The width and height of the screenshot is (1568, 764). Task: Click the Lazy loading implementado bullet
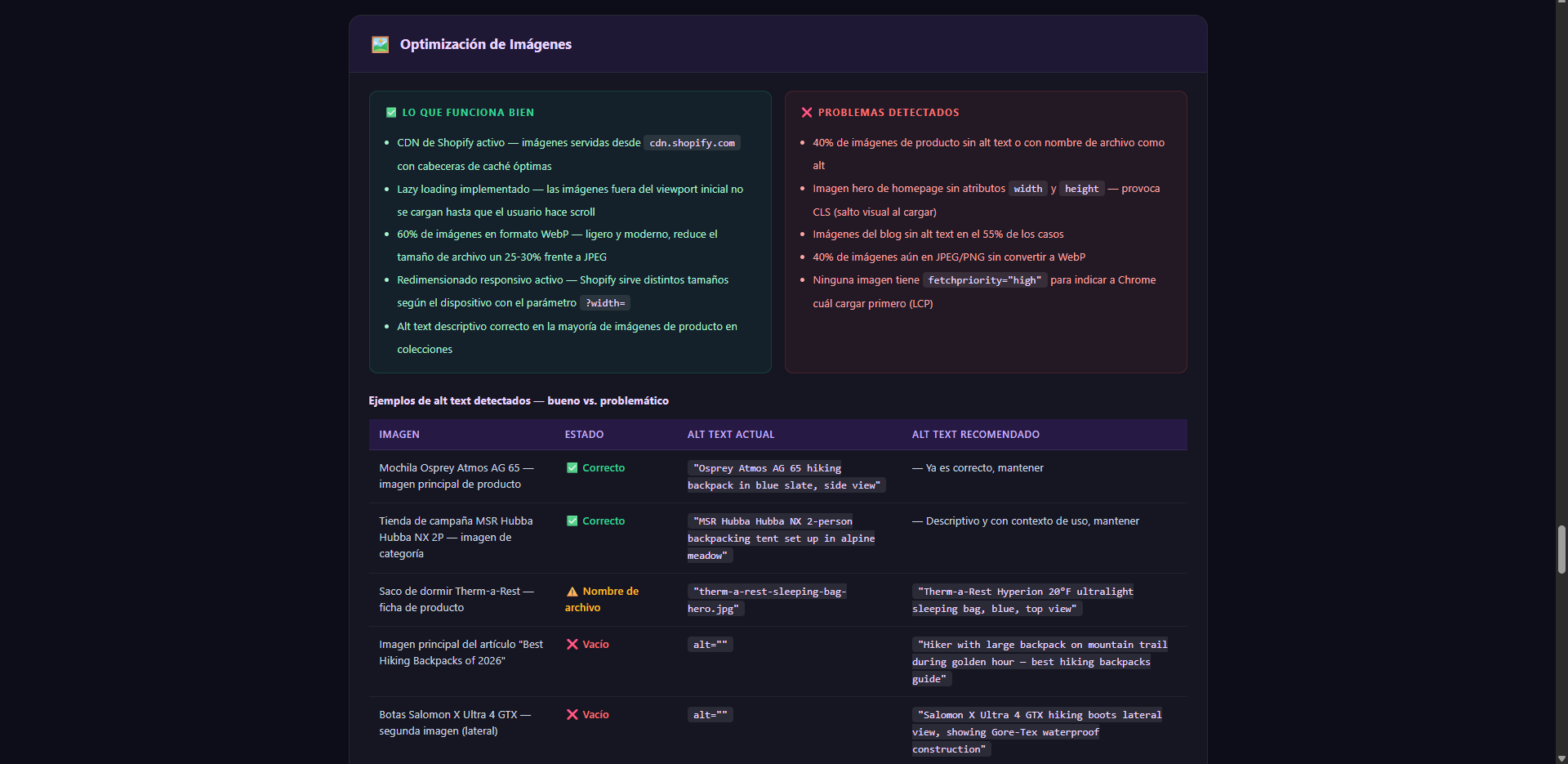click(x=570, y=200)
